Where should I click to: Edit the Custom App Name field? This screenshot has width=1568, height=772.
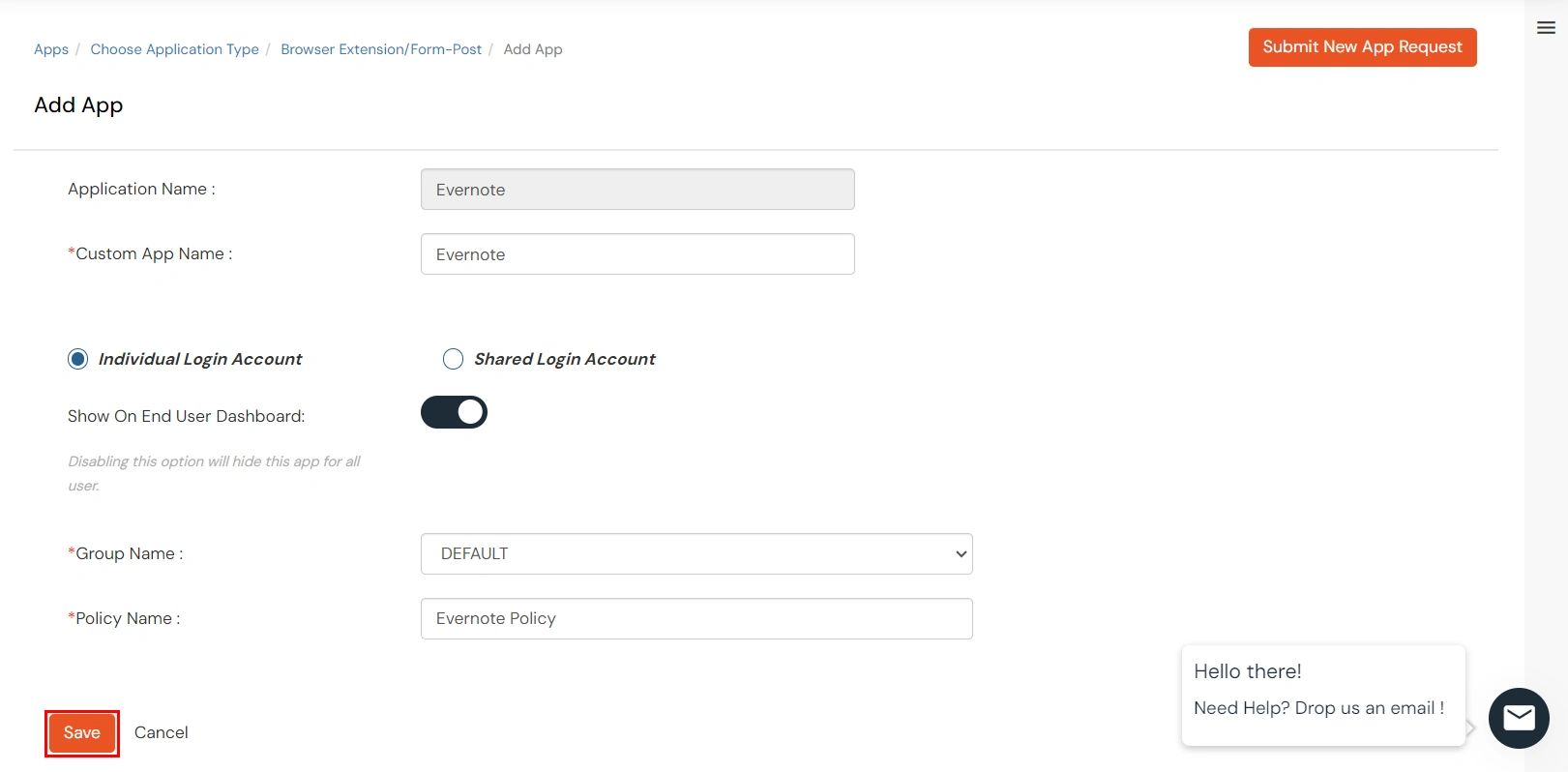tap(636, 253)
